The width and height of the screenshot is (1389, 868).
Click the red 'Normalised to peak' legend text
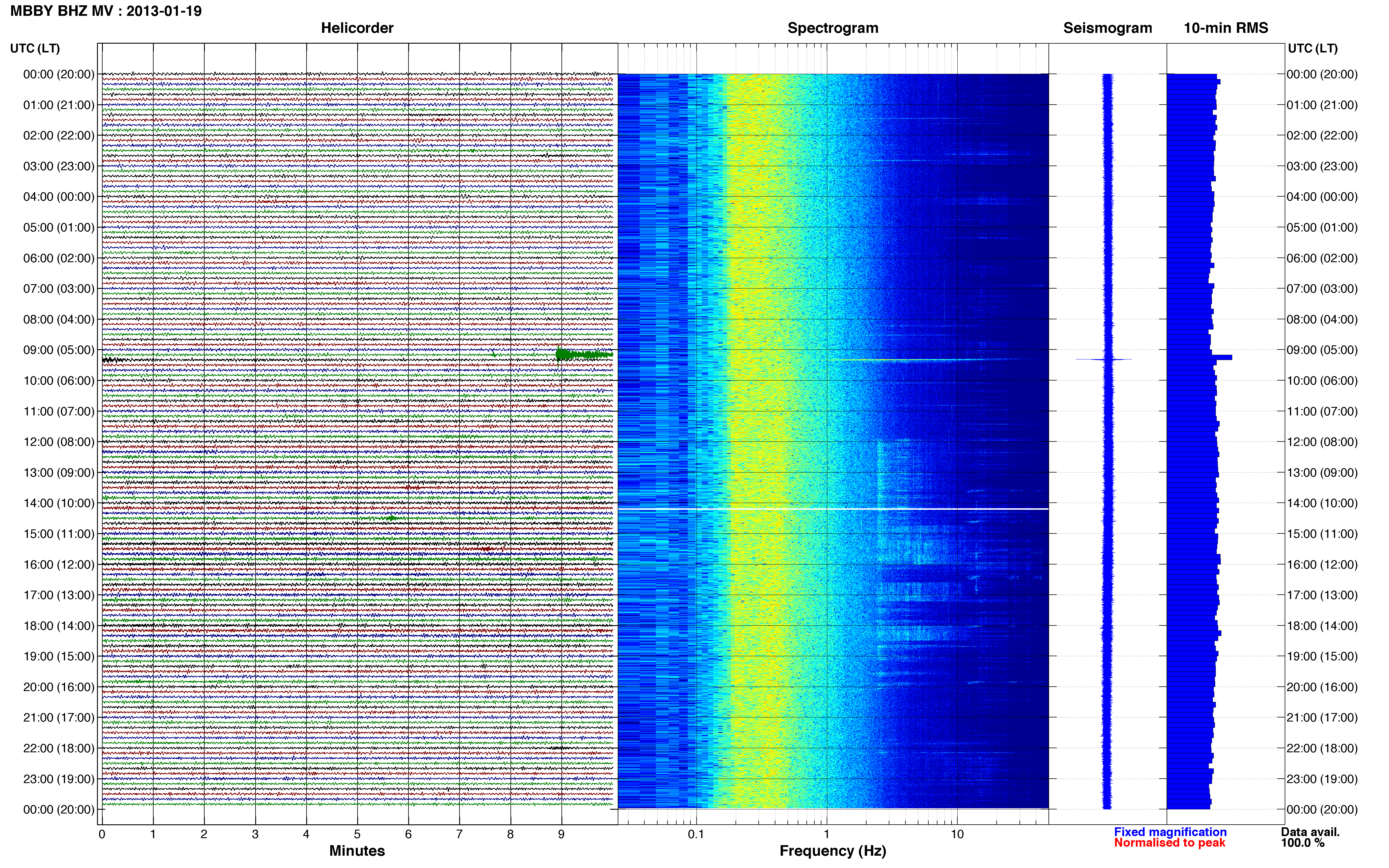coord(1170,843)
